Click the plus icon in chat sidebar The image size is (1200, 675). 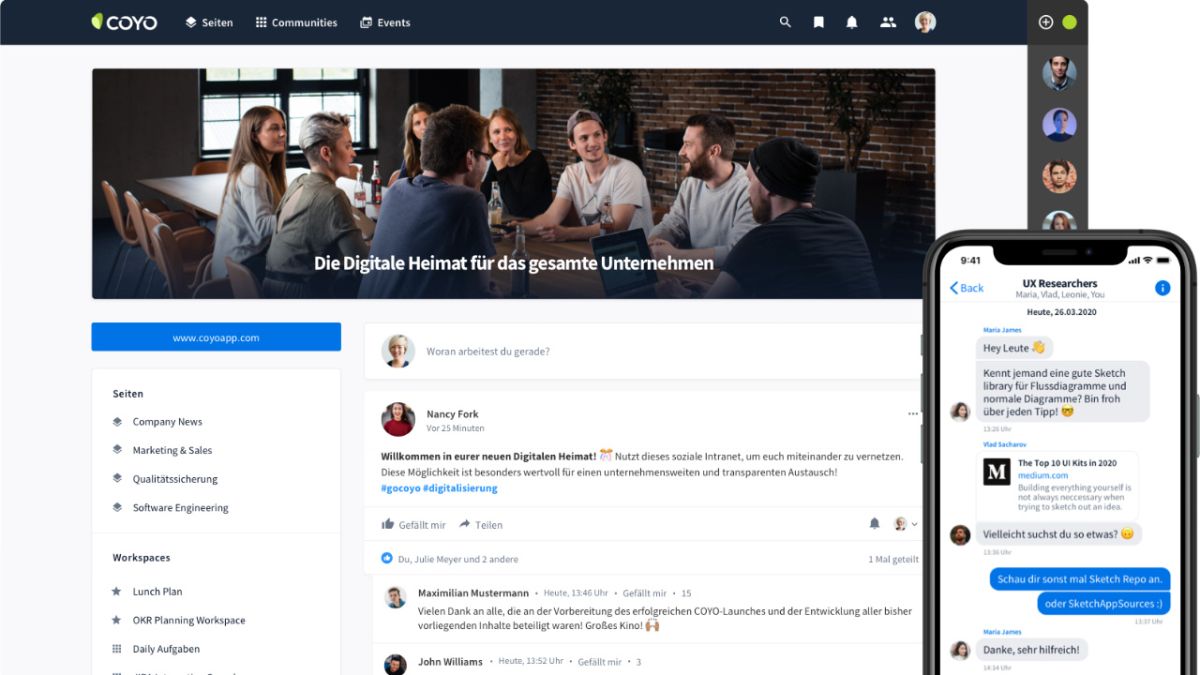[x=1046, y=22]
